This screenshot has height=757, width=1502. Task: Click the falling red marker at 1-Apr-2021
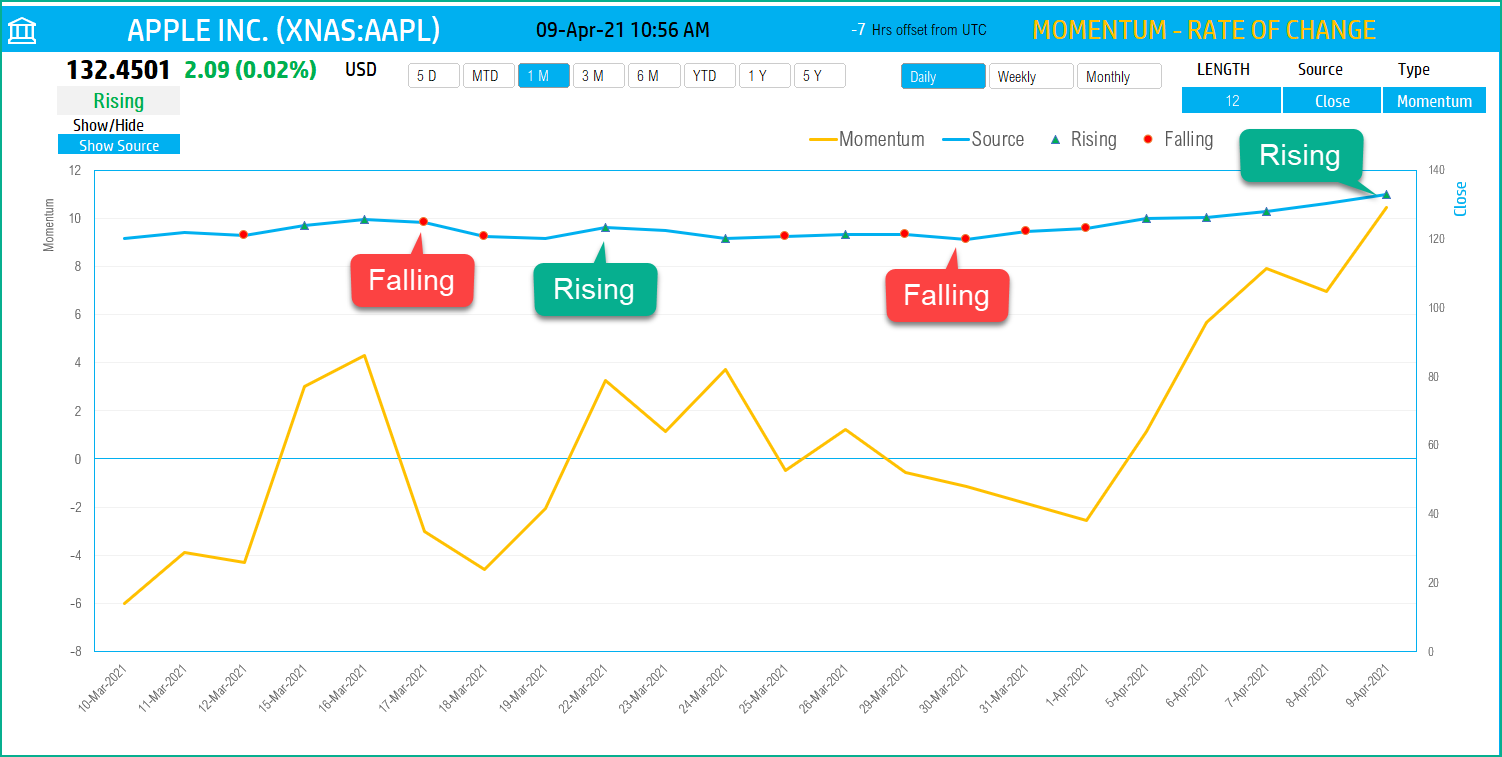click(x=1086, y=228)
